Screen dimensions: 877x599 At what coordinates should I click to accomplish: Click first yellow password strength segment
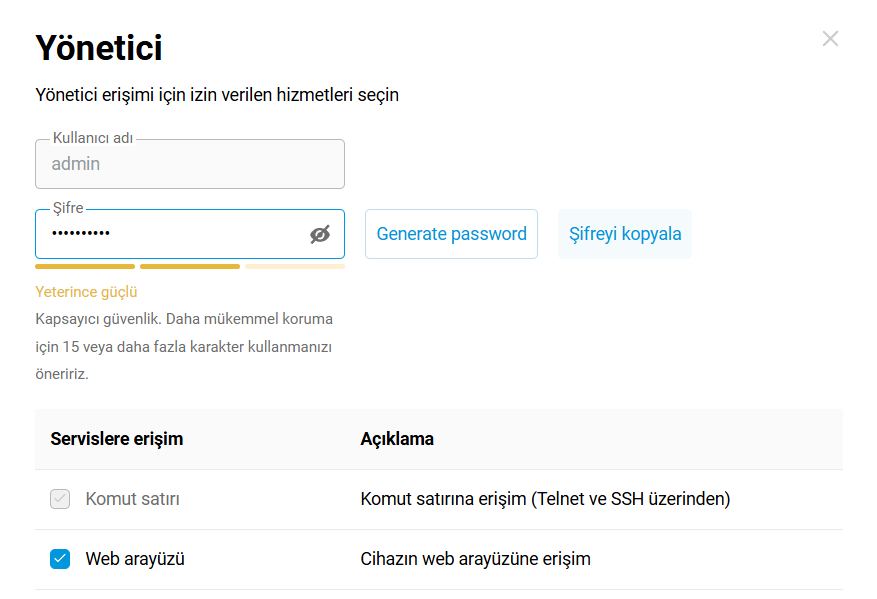pos(85,267)
